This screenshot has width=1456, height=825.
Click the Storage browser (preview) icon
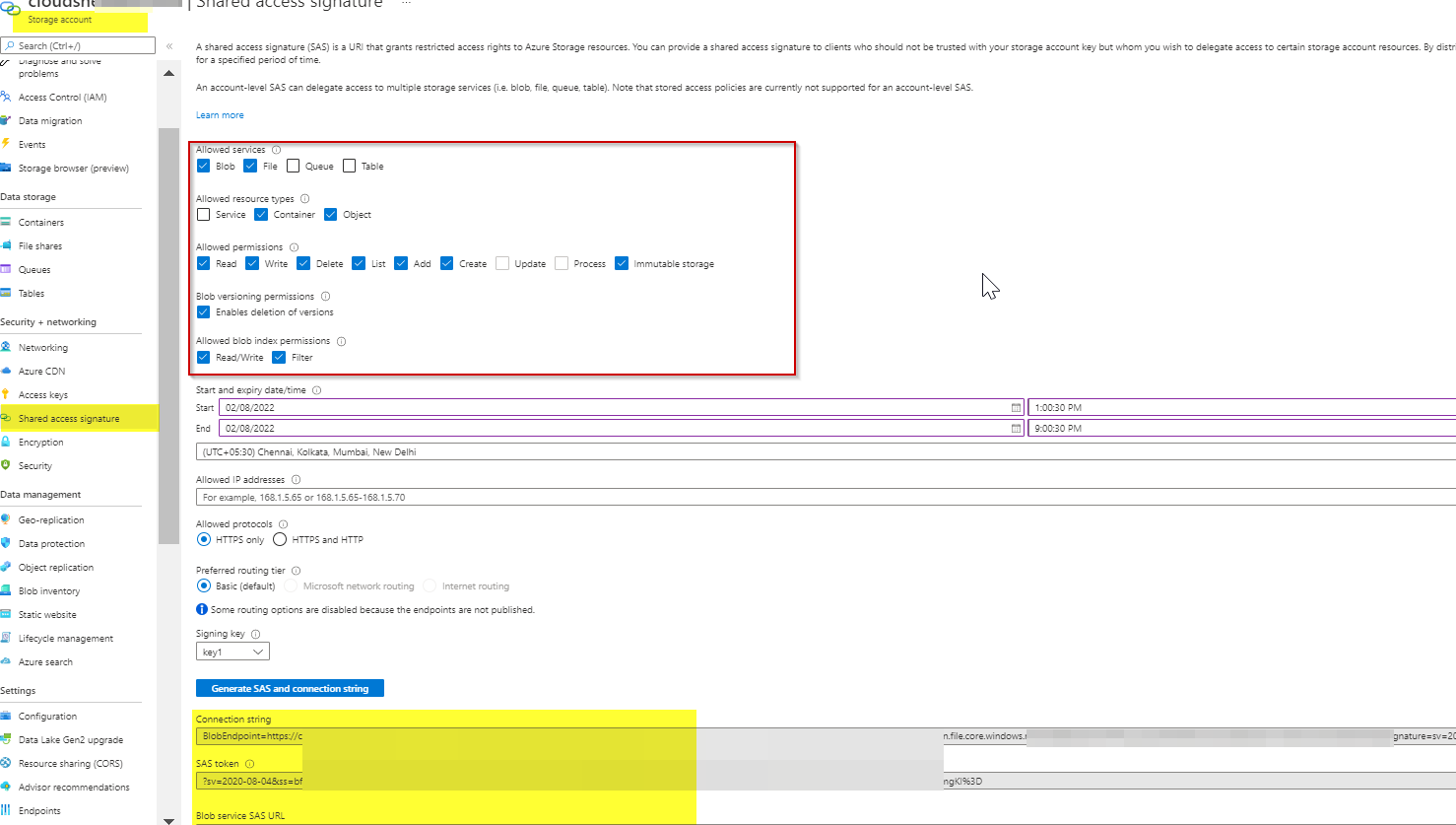pyautogui.click(x=7, y=168)
